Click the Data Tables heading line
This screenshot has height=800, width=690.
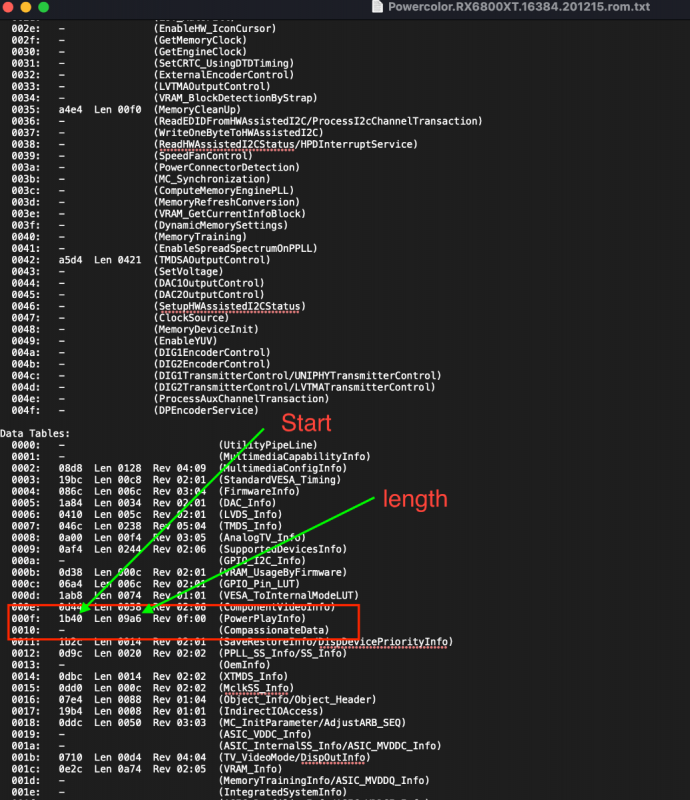pyautogui.click(x=35, y=433)
